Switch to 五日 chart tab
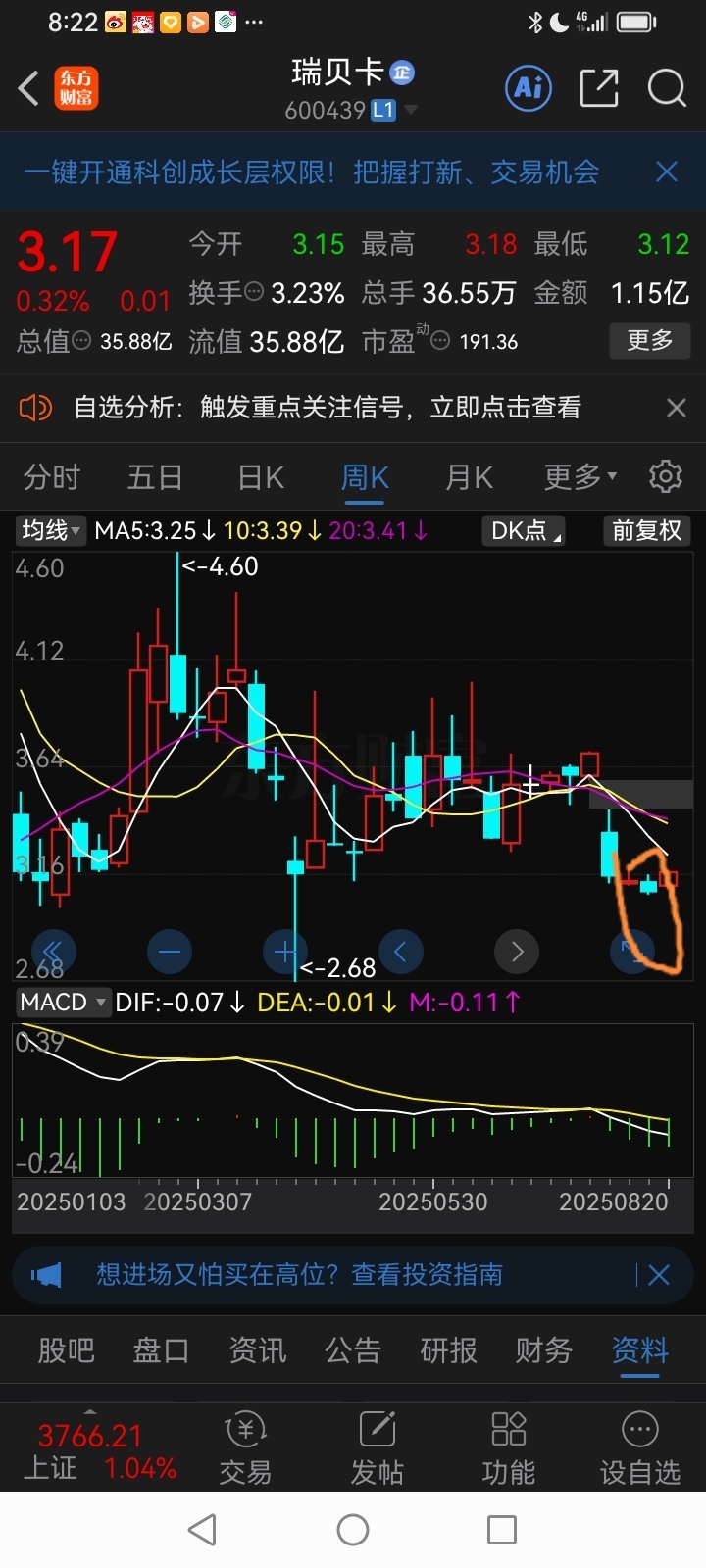The height and width of the screenshot is (1568, 706). pos(155,477)
